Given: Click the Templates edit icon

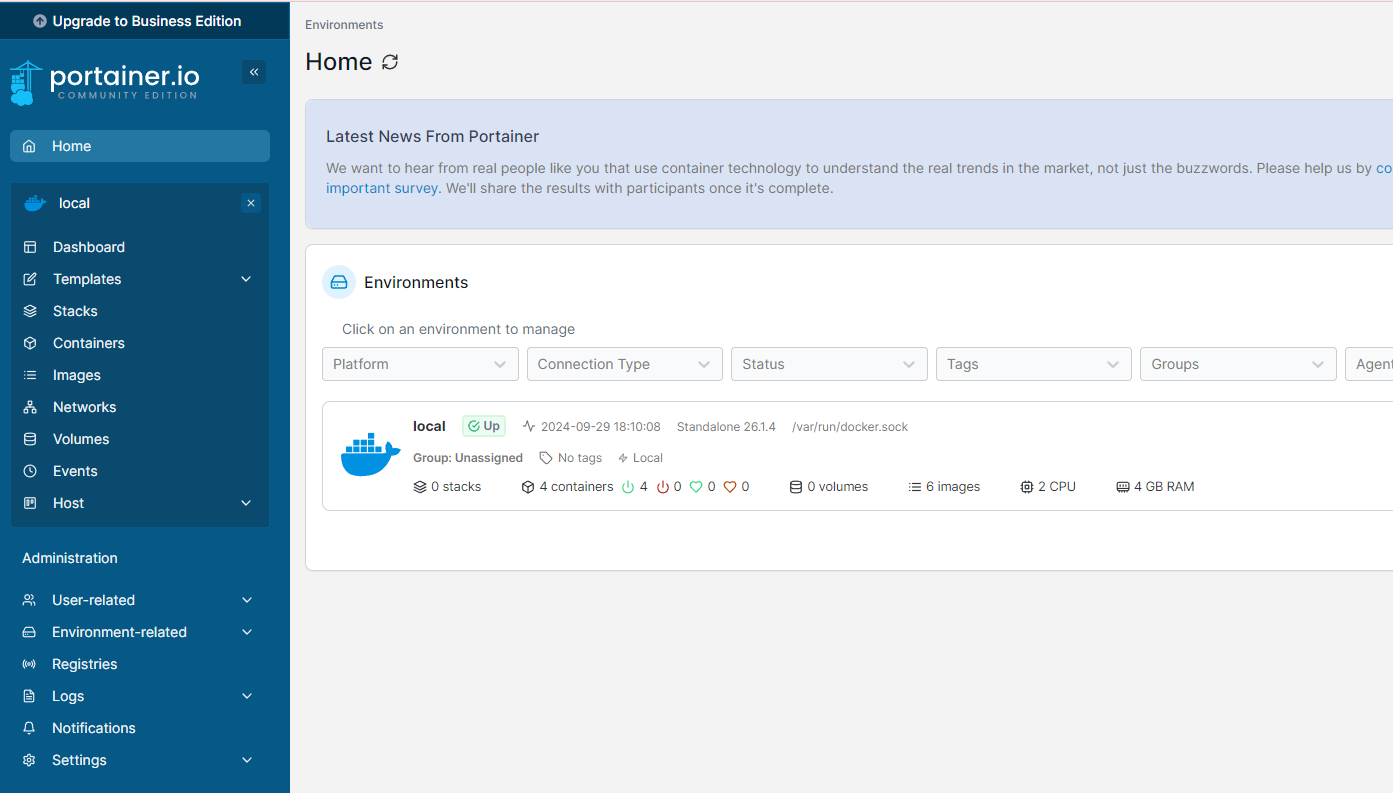Looking at the screenshot, I should tap(30, 279).
